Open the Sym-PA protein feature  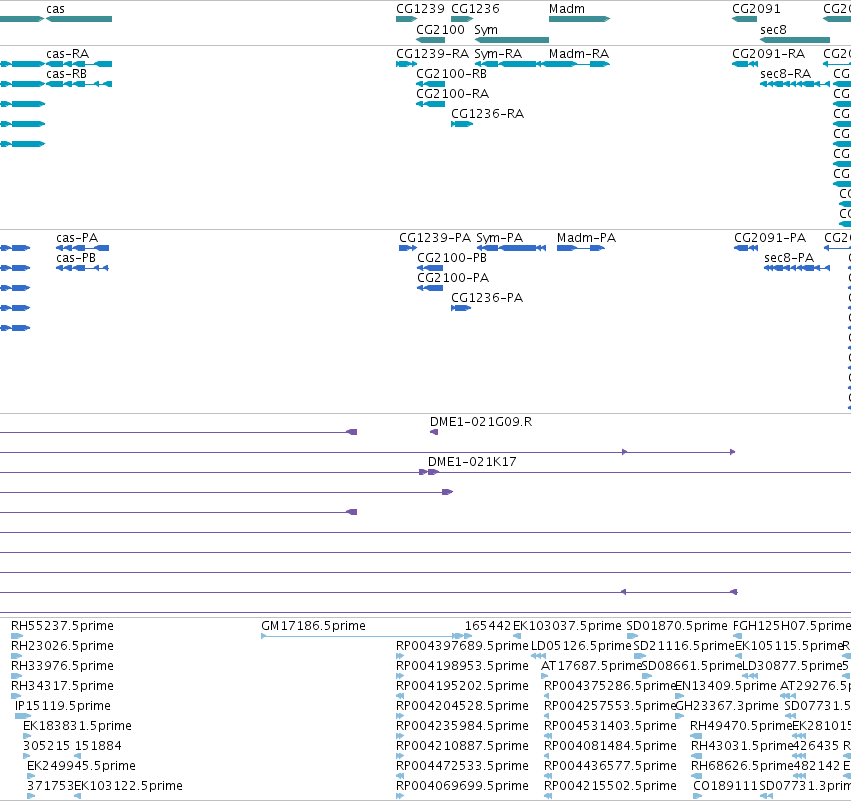(x=511, y=248)
